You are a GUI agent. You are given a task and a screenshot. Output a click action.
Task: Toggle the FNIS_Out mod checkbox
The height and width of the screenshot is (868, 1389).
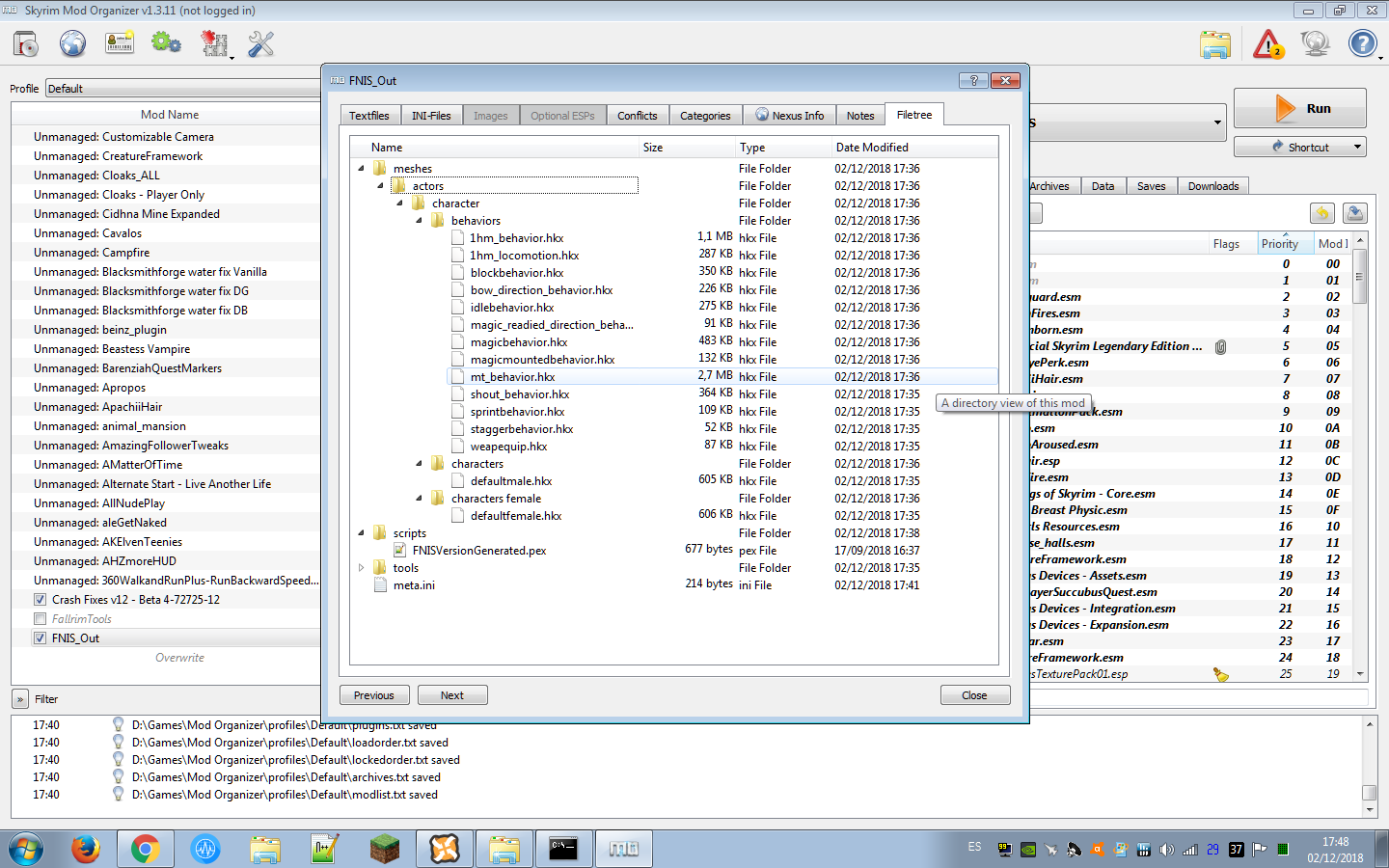40,638
